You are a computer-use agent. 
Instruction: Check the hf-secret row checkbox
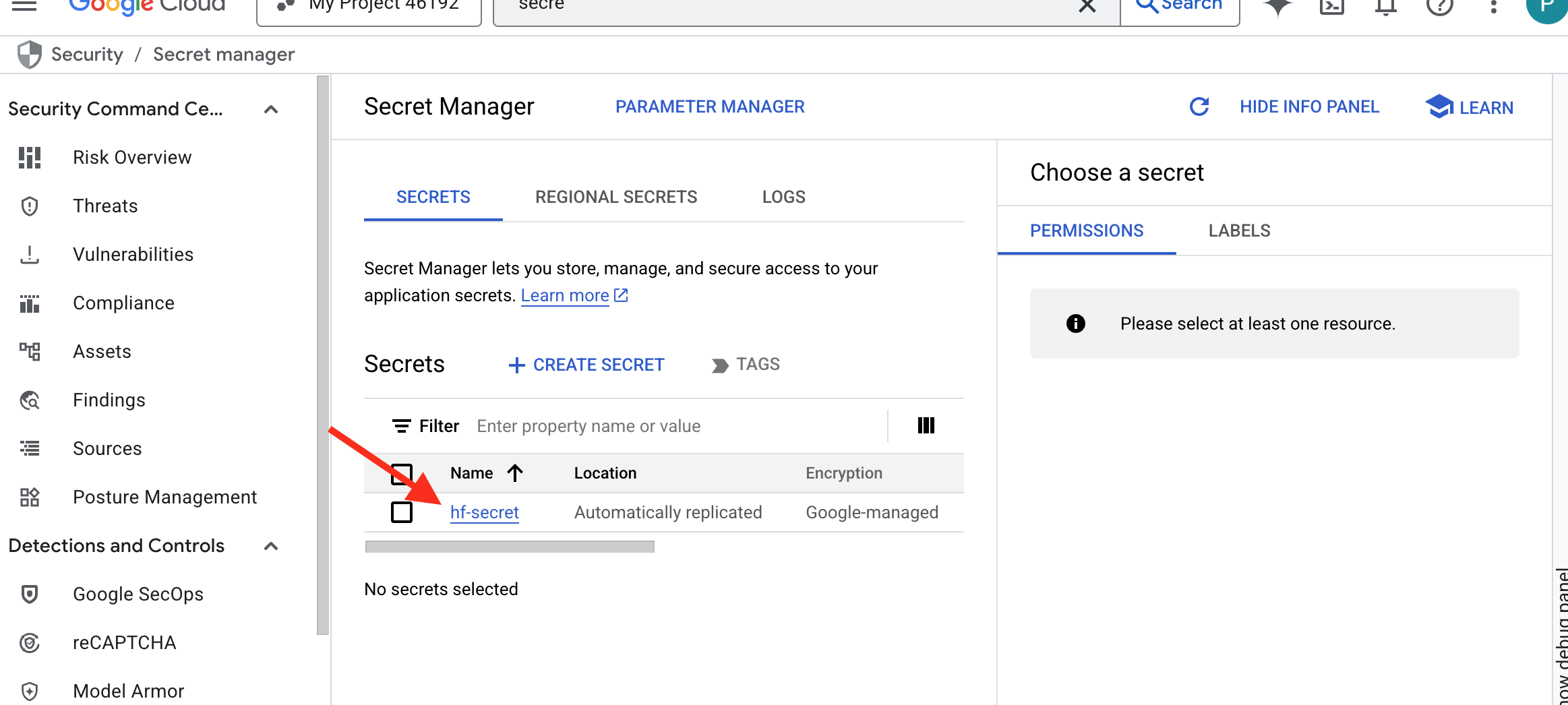[401, 512]
